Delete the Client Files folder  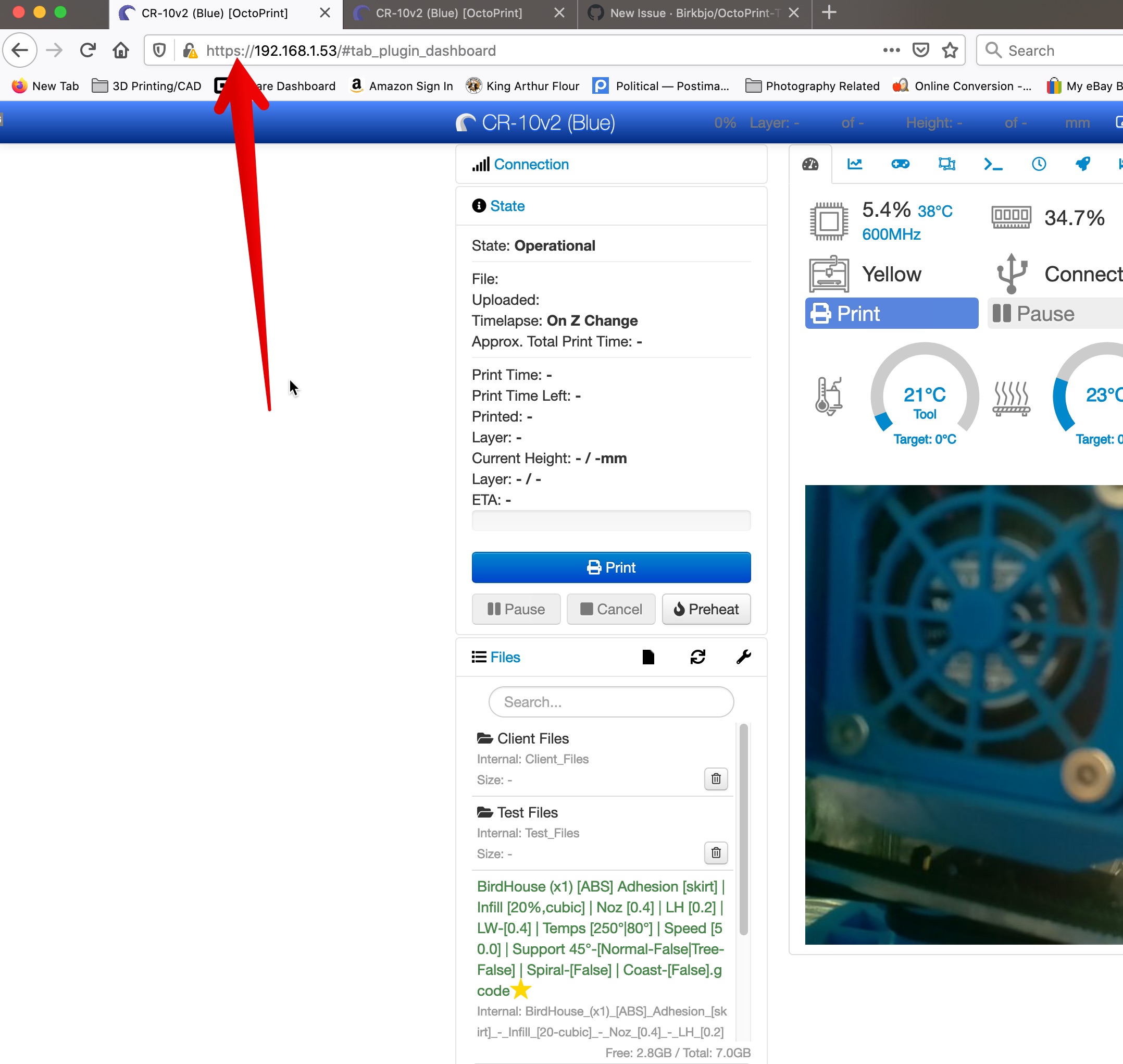coord(715,778)
